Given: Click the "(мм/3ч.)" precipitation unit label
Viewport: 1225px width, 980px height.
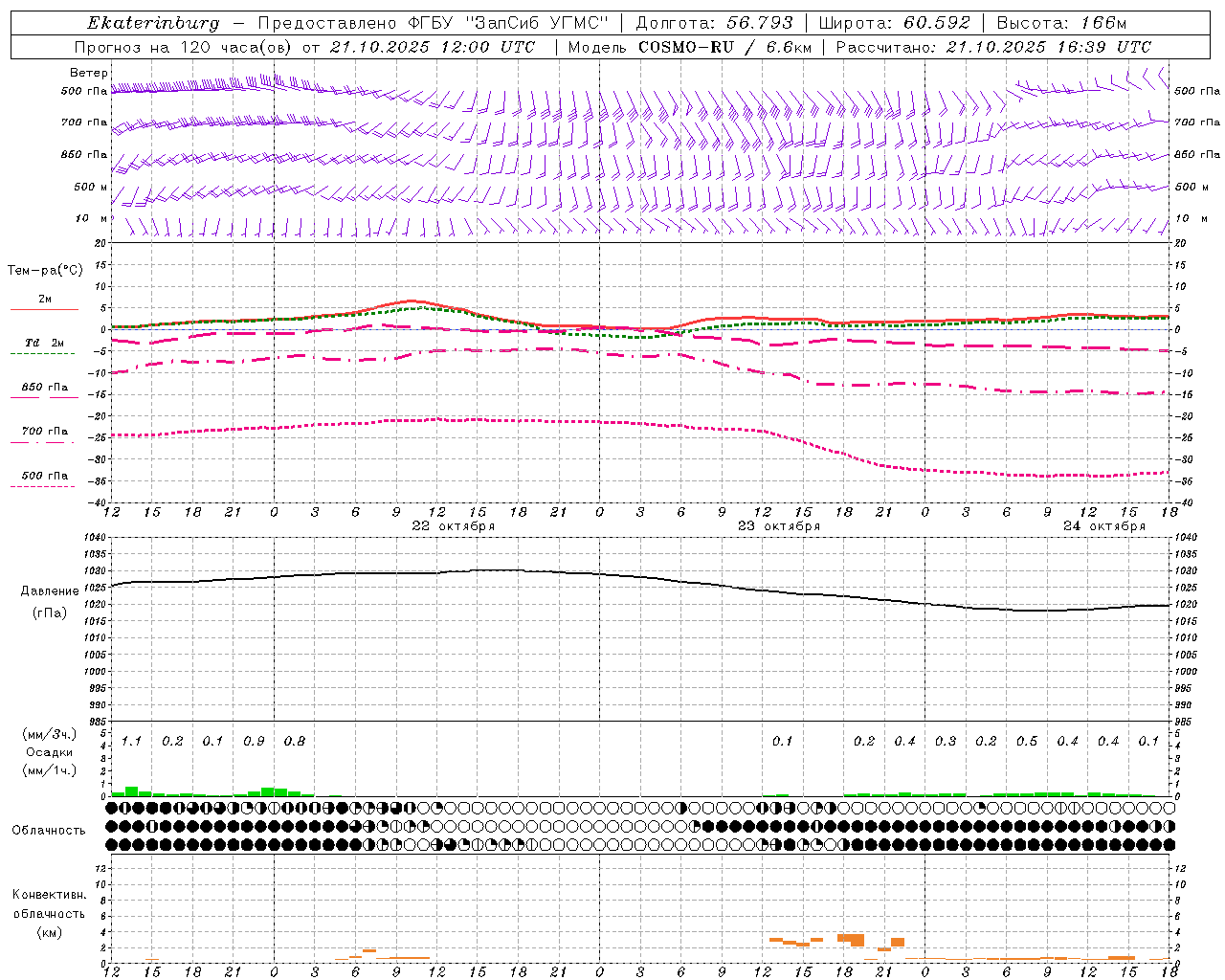Looking at the screenshot, I should (x=50, y=734).
